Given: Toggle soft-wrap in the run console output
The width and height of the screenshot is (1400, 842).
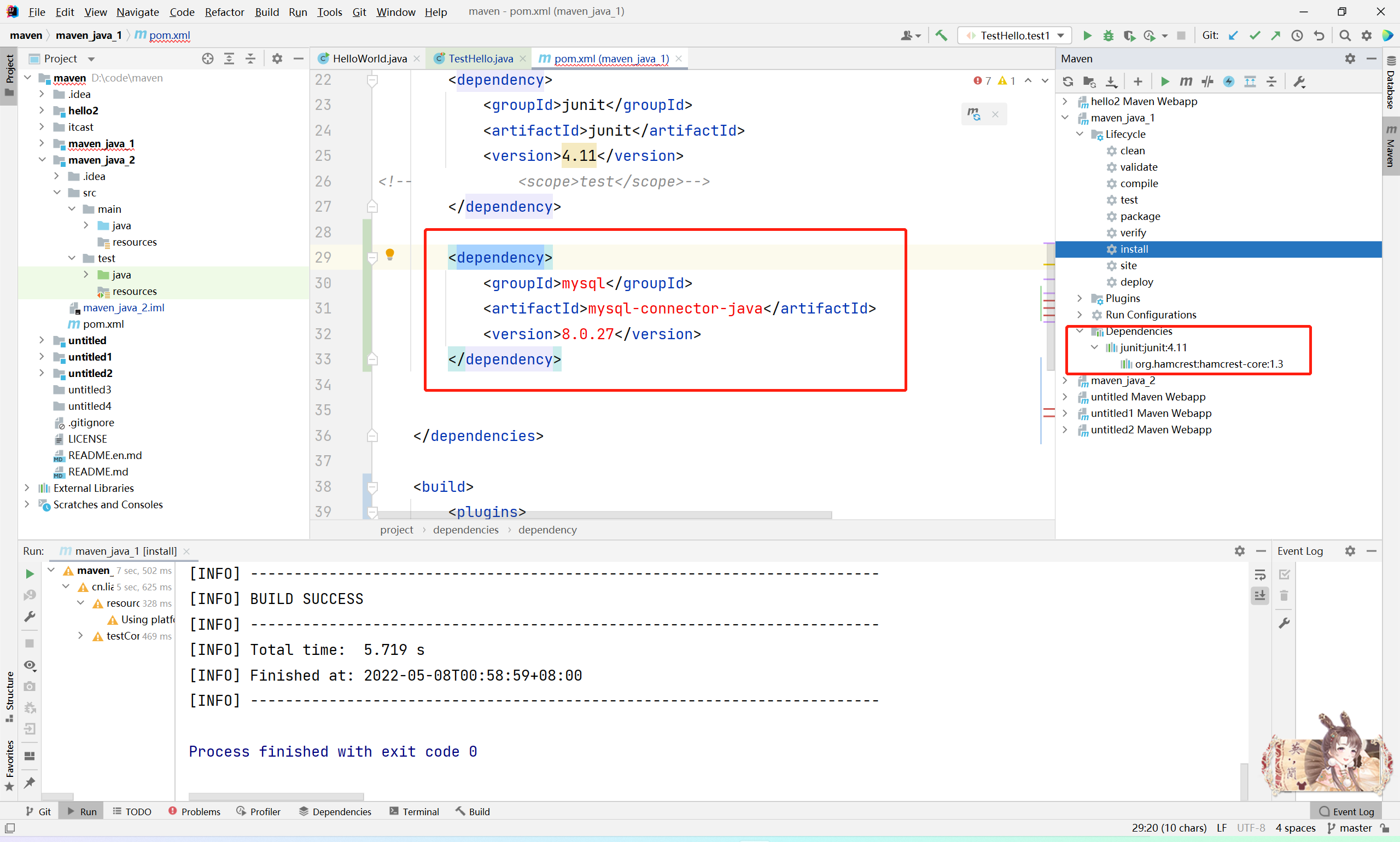Looking at the screenshot, I should pos(1260,574).
